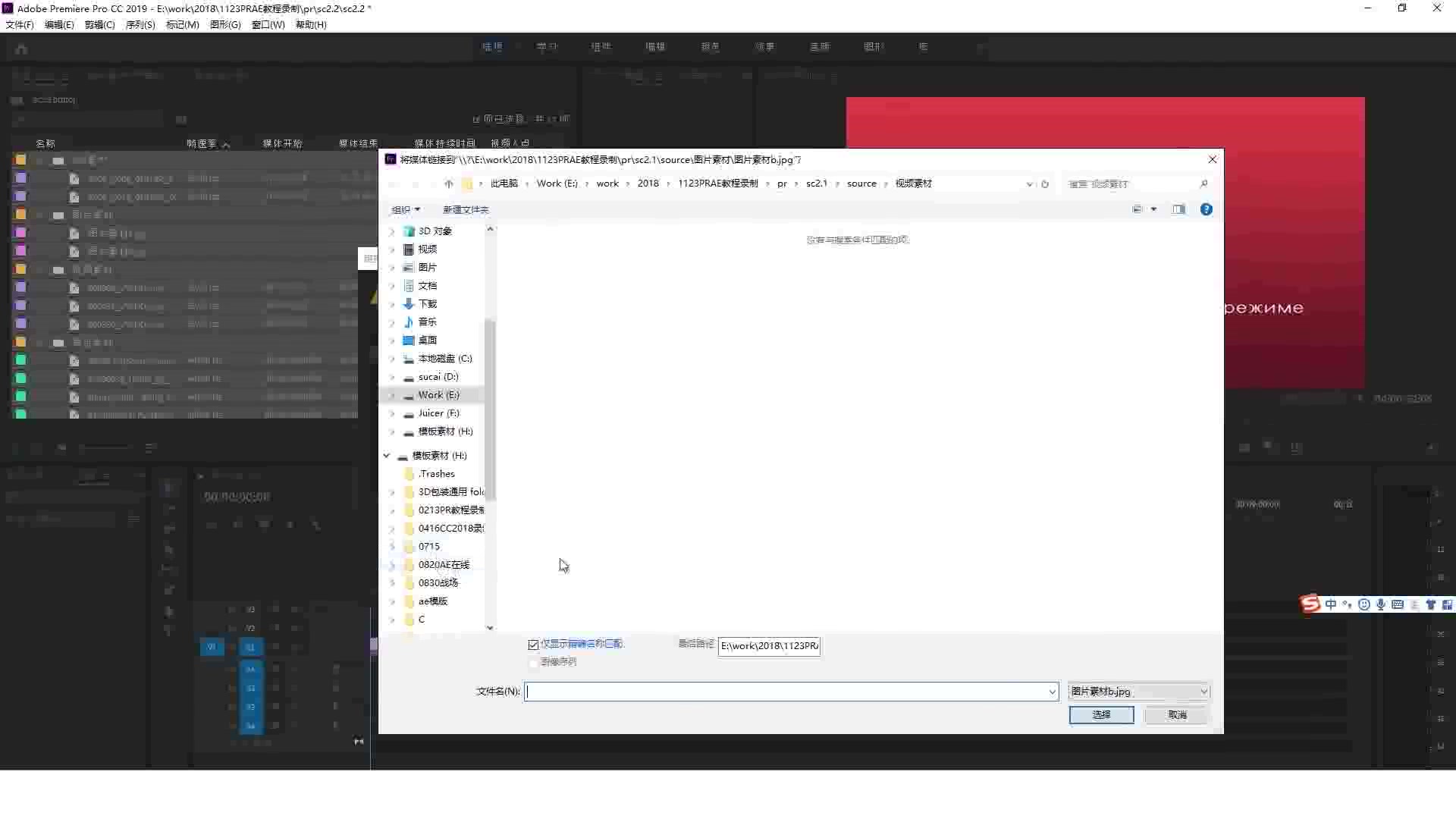This screenshot has height=819, width=1456.
Task: Toggle Sogou 中 Chinese input mode
Action: (1331, 604)
